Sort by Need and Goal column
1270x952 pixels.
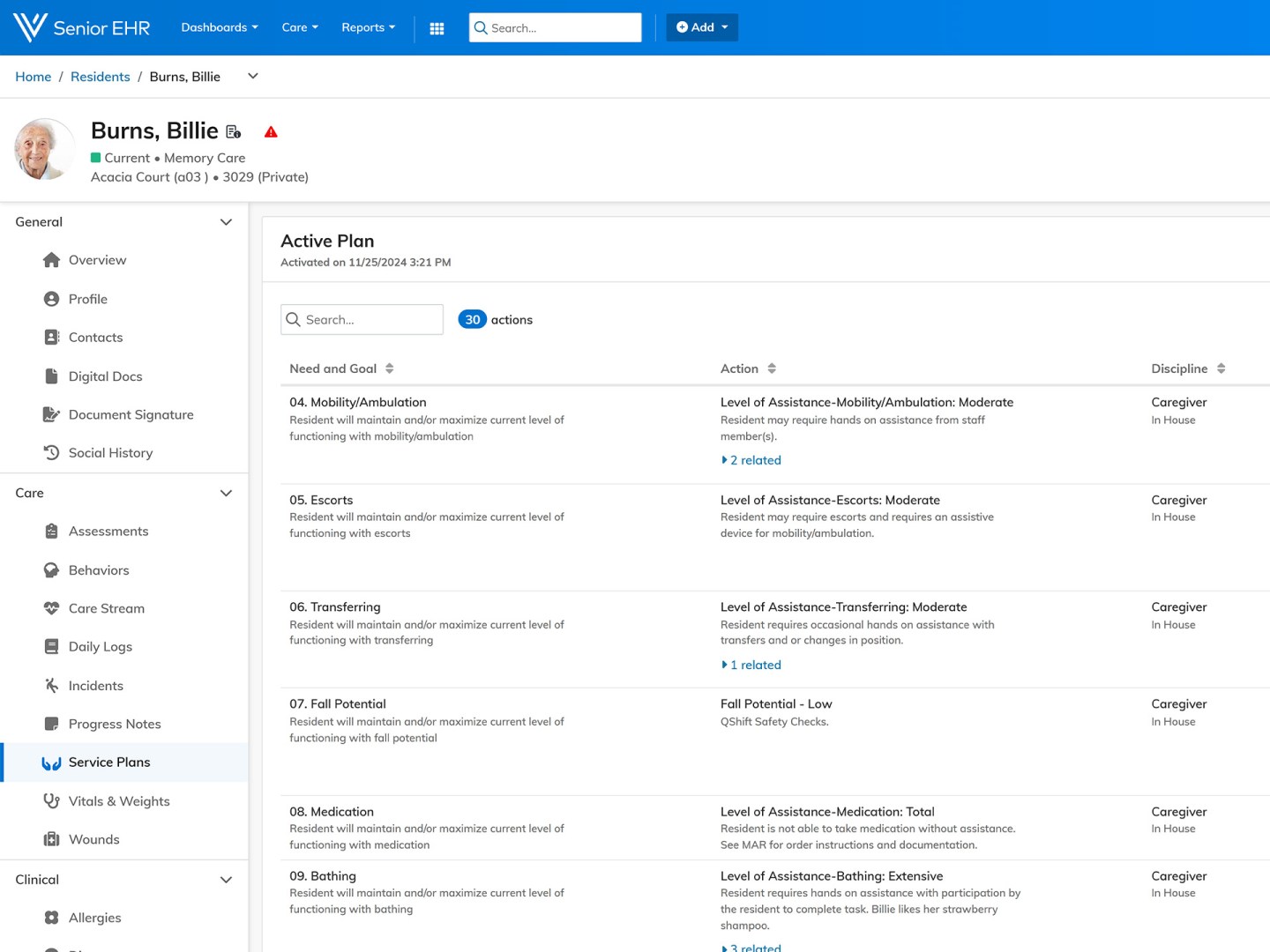[389, 368]
